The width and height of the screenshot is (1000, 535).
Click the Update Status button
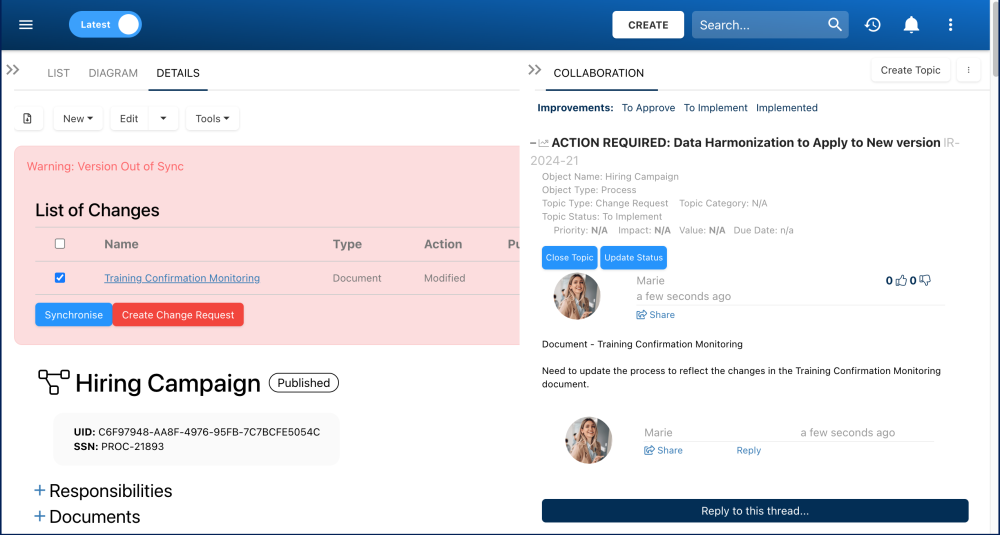point(633,258)
